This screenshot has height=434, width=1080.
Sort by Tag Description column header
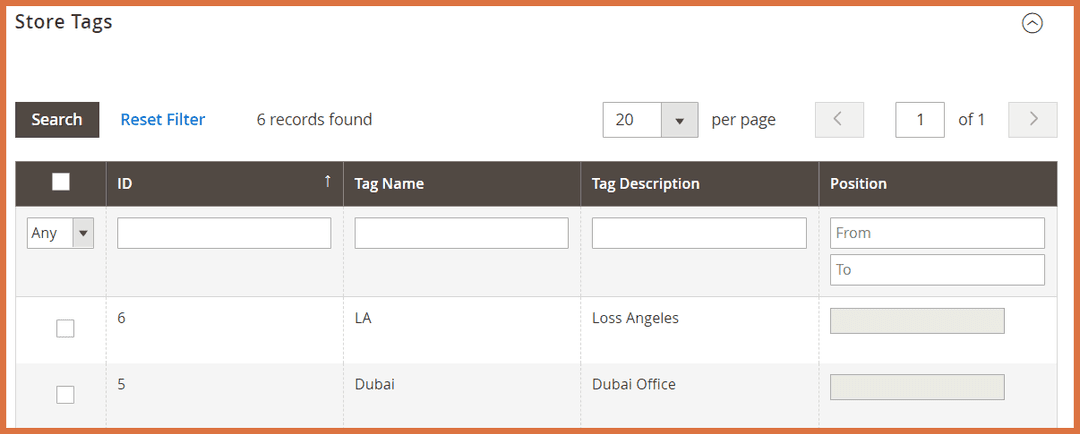pyautogui.click(x=645, y=184)
